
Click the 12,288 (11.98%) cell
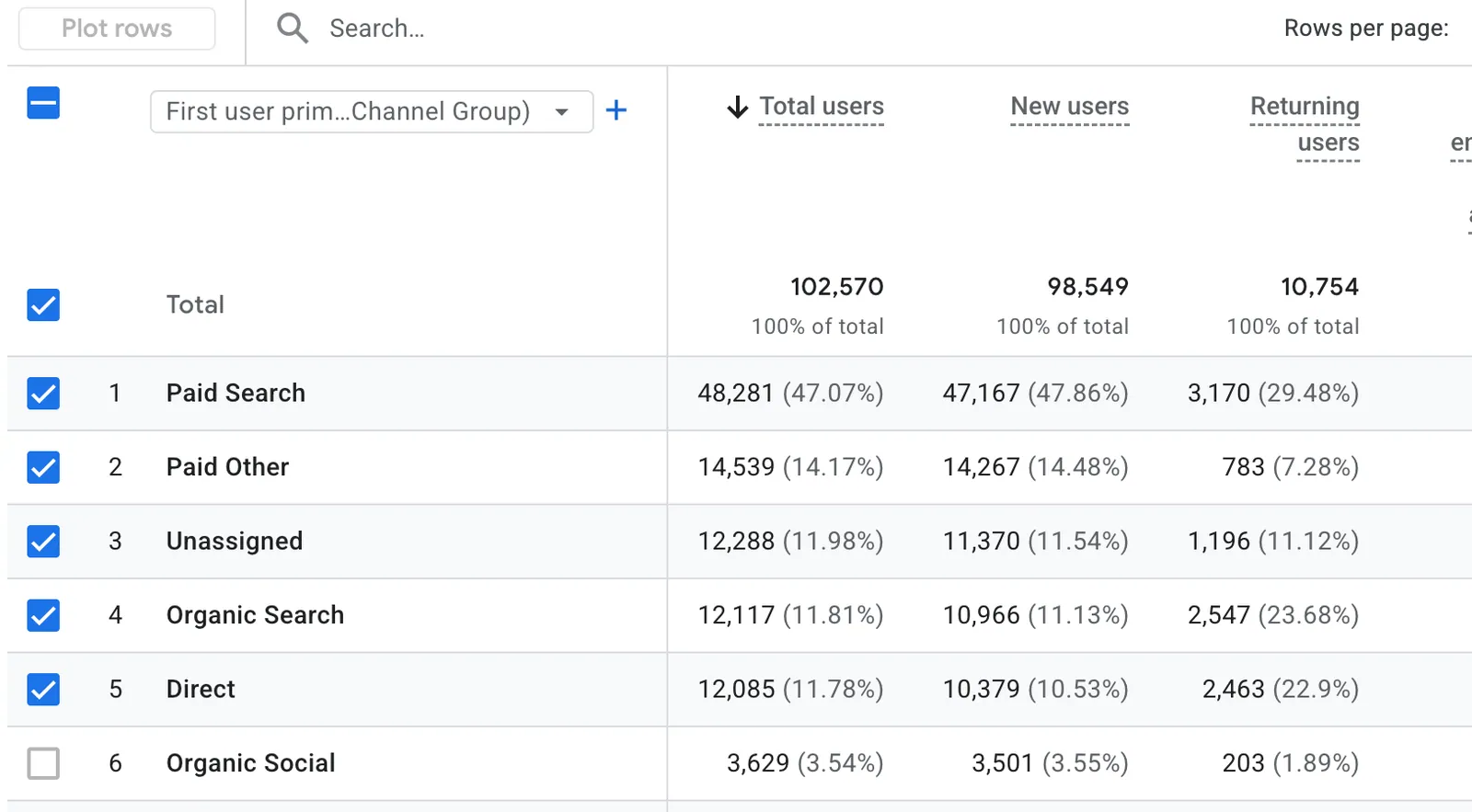tap(790, 541)
